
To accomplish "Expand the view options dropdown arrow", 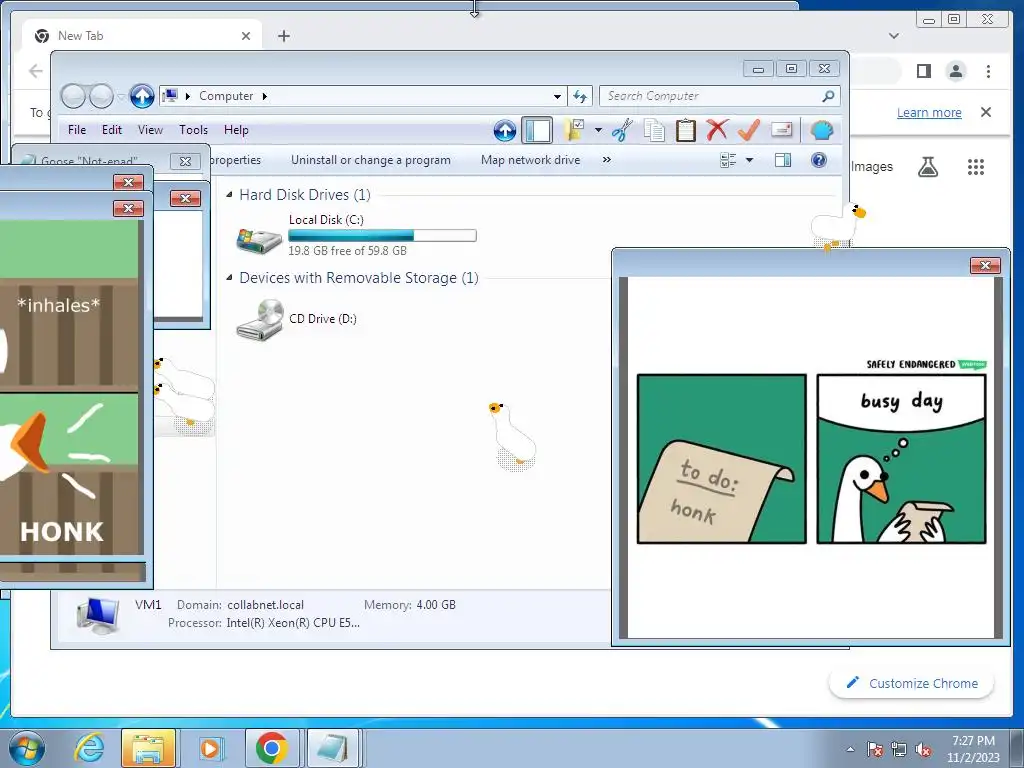I will coord(750,160).
